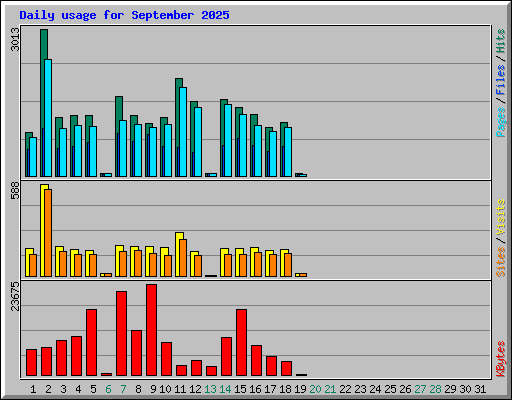Image resolution: width=512 pixels, height=400 pixels.
Task: Click the tallest yellow Visits bar
Action: [43, 230]
